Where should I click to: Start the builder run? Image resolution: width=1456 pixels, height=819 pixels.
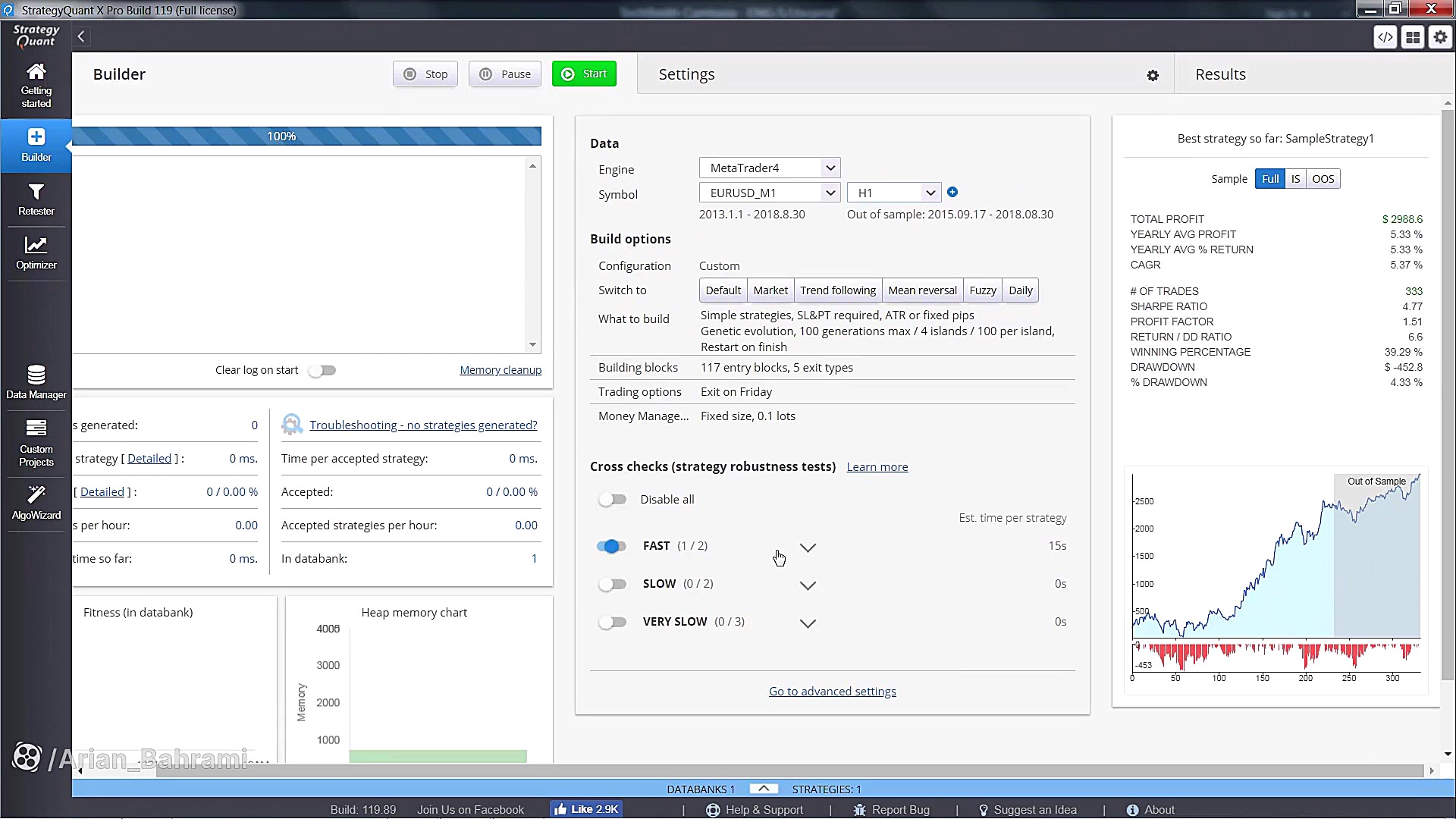click(x=584, y=74)
